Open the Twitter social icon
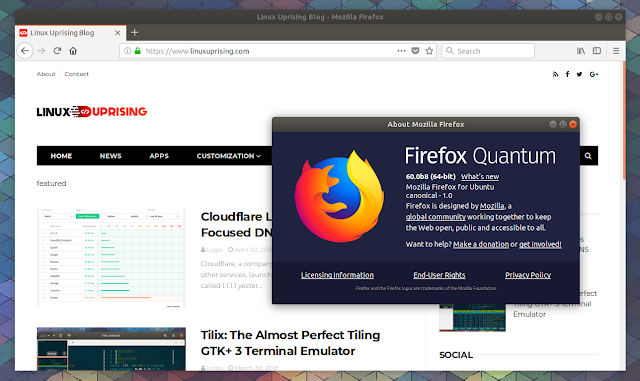The image size is (640, 381). click(579, 74)
